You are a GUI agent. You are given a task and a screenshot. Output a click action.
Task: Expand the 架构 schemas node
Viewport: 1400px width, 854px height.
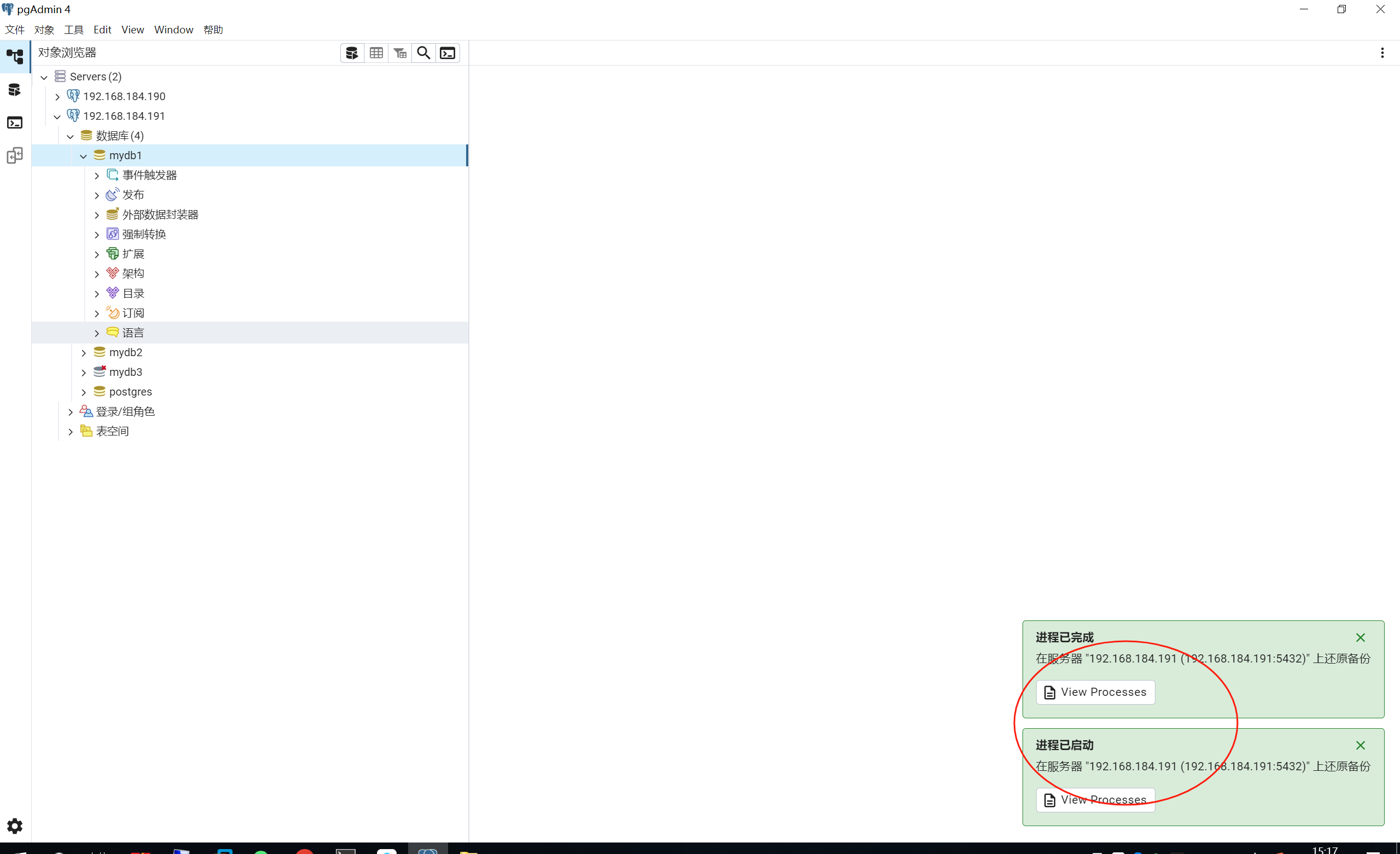97,275
